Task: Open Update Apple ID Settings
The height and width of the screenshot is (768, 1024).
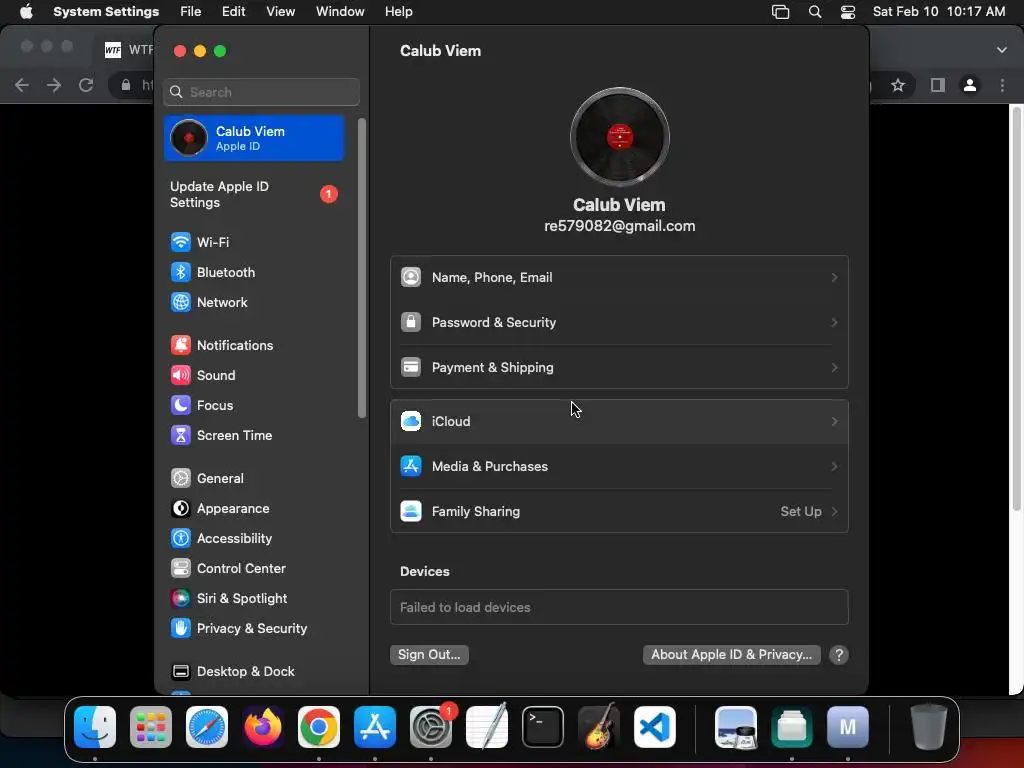Action: click(253, 195)
